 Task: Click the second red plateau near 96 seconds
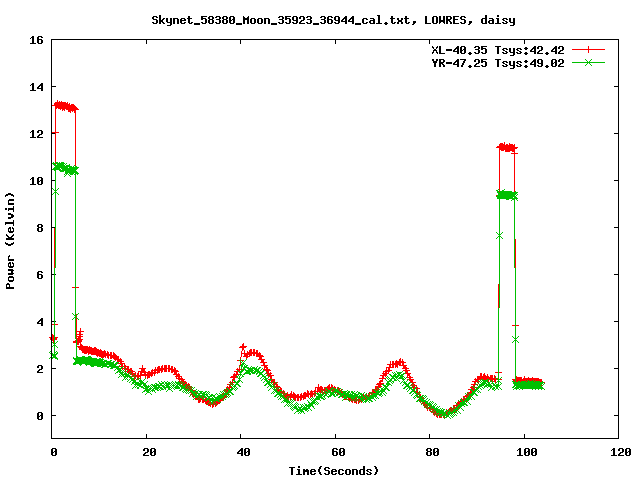click(x=507, y=147)
